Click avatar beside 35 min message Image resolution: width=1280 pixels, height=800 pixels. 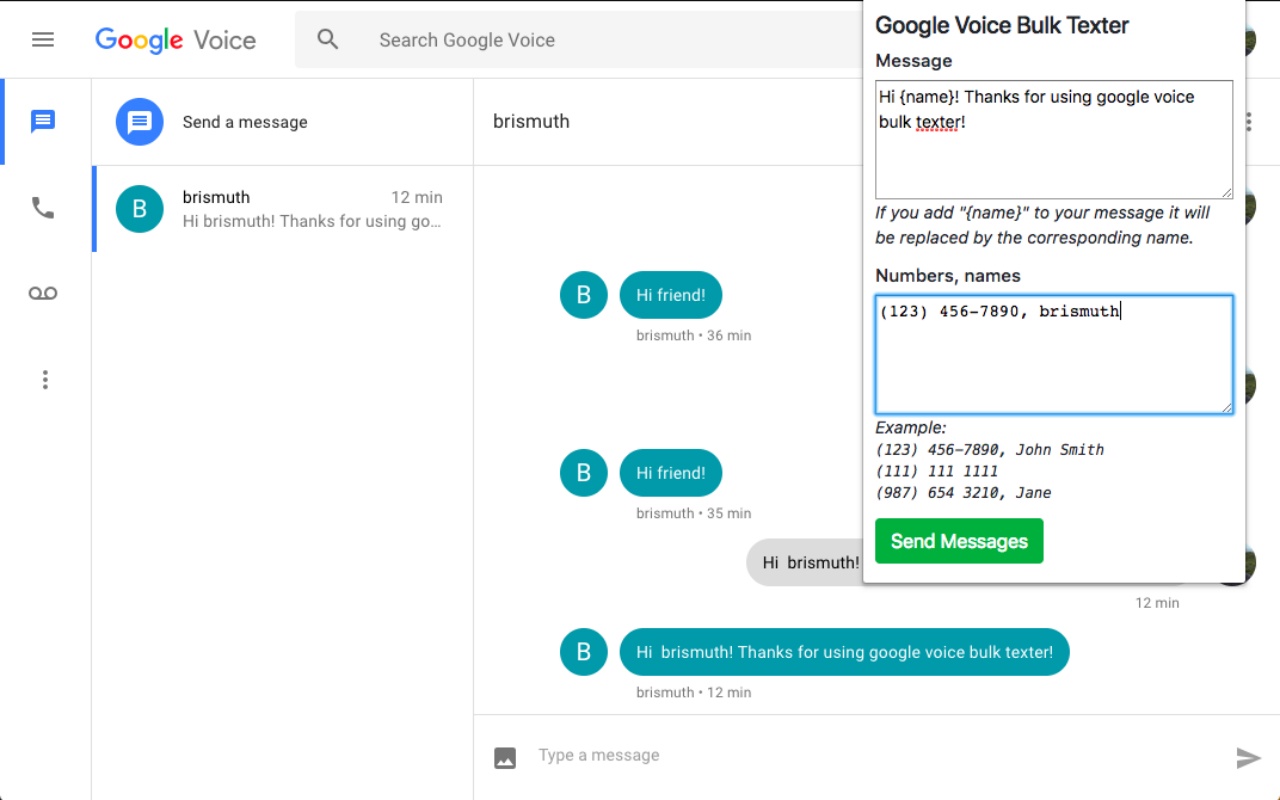tap(584, 473)
